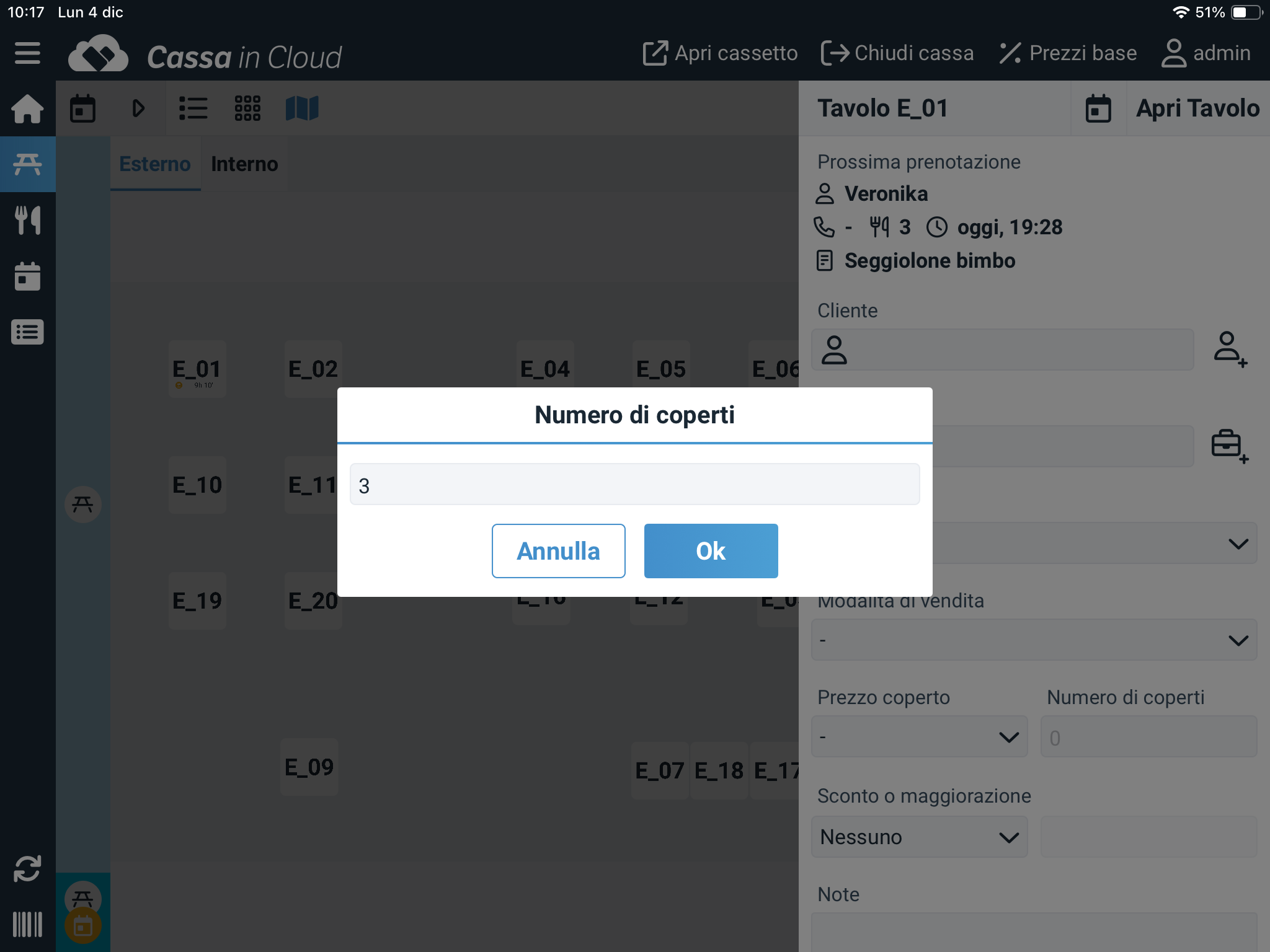Open the hamburger main menu
The width and height of the screenshot is (1270, 952).
27,53
